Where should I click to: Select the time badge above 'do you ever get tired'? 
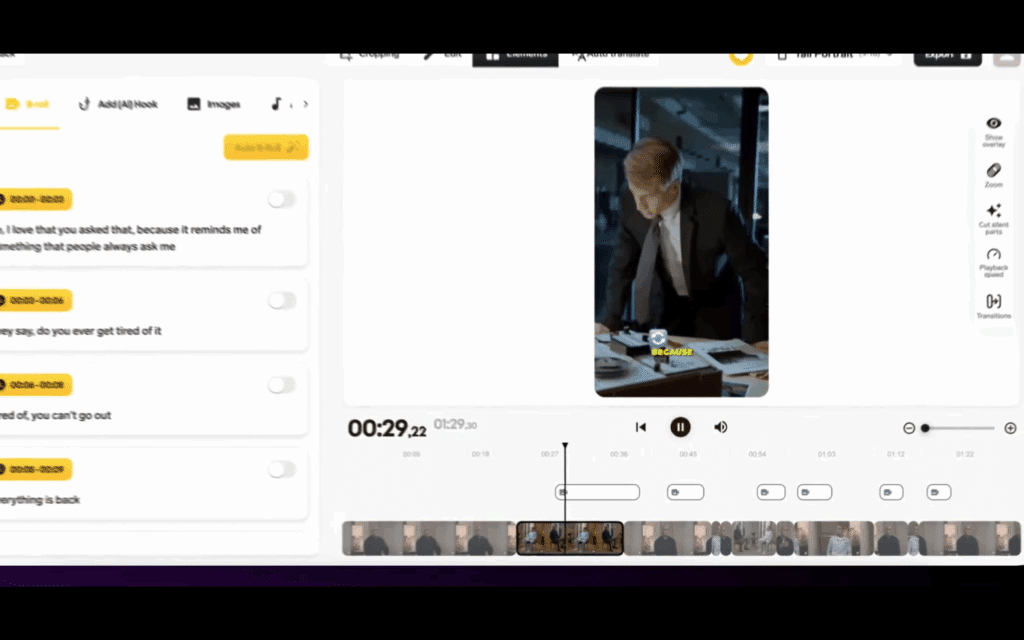pos(35,300)
